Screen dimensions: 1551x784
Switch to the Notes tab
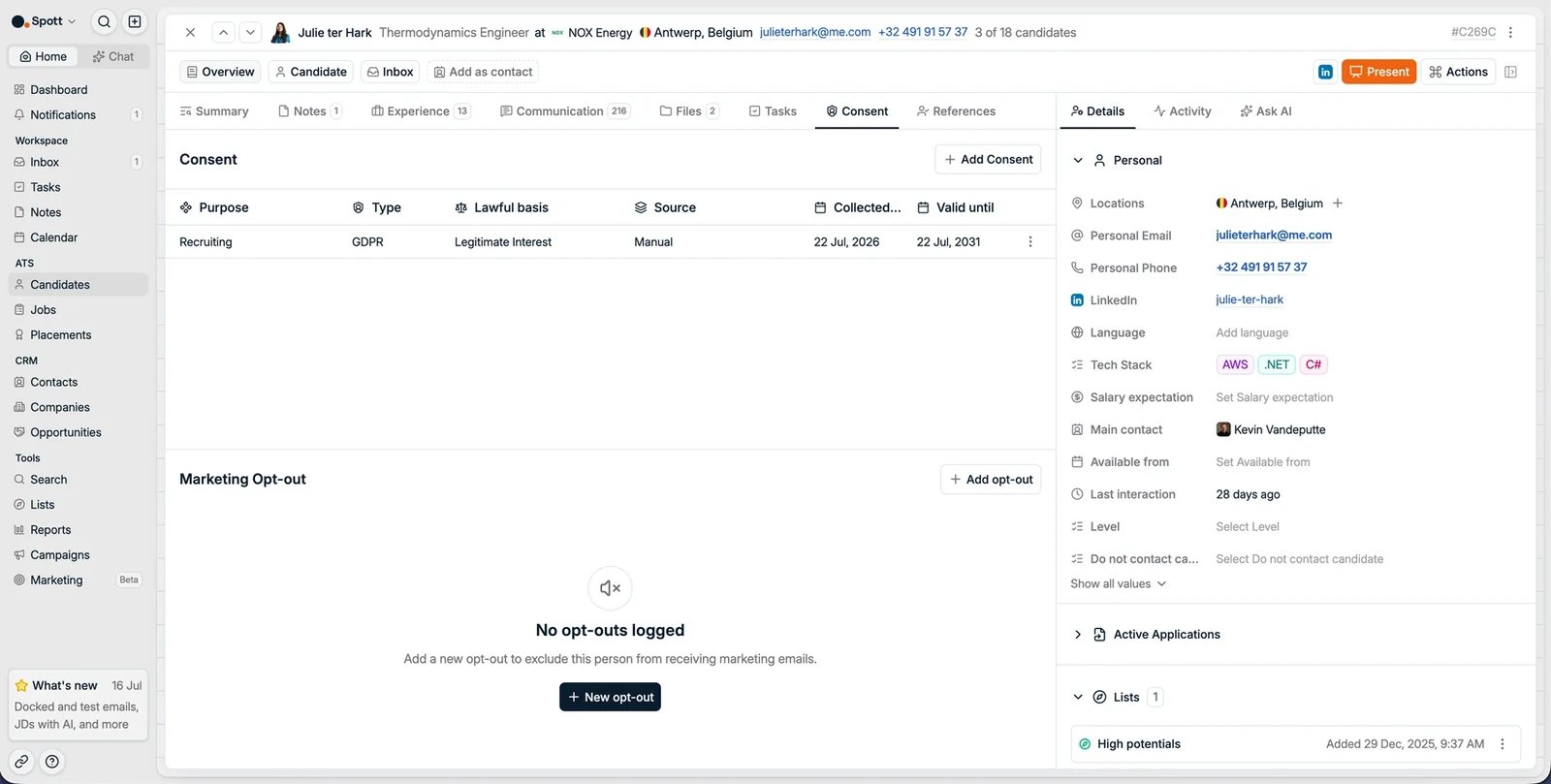[309, 111]
